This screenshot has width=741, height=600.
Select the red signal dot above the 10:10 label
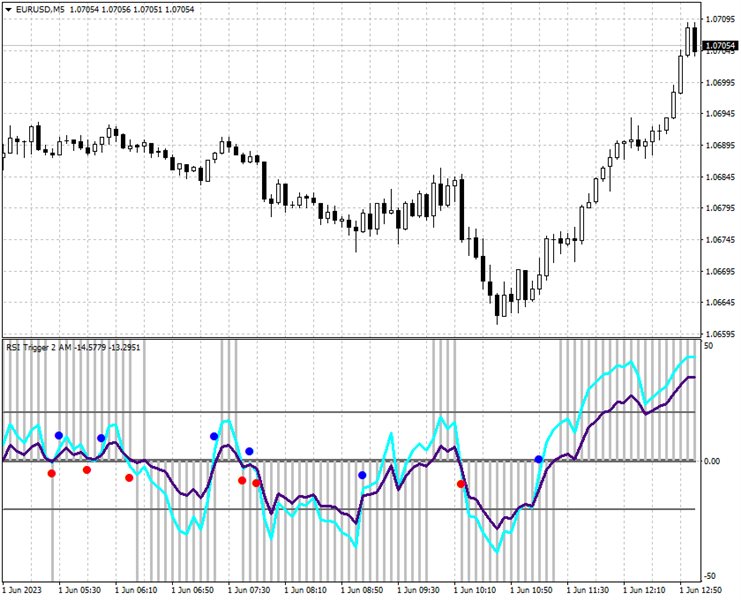(x=461, y=484)
